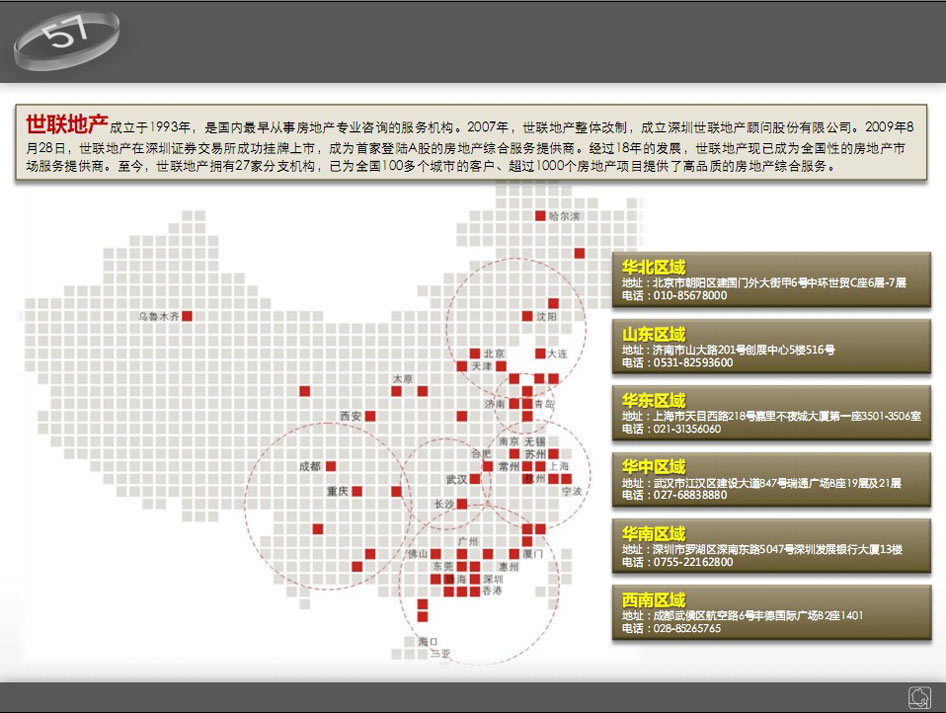Click the 西安 city label
This screenshot has height=713, width=946.
pos(351,416)
